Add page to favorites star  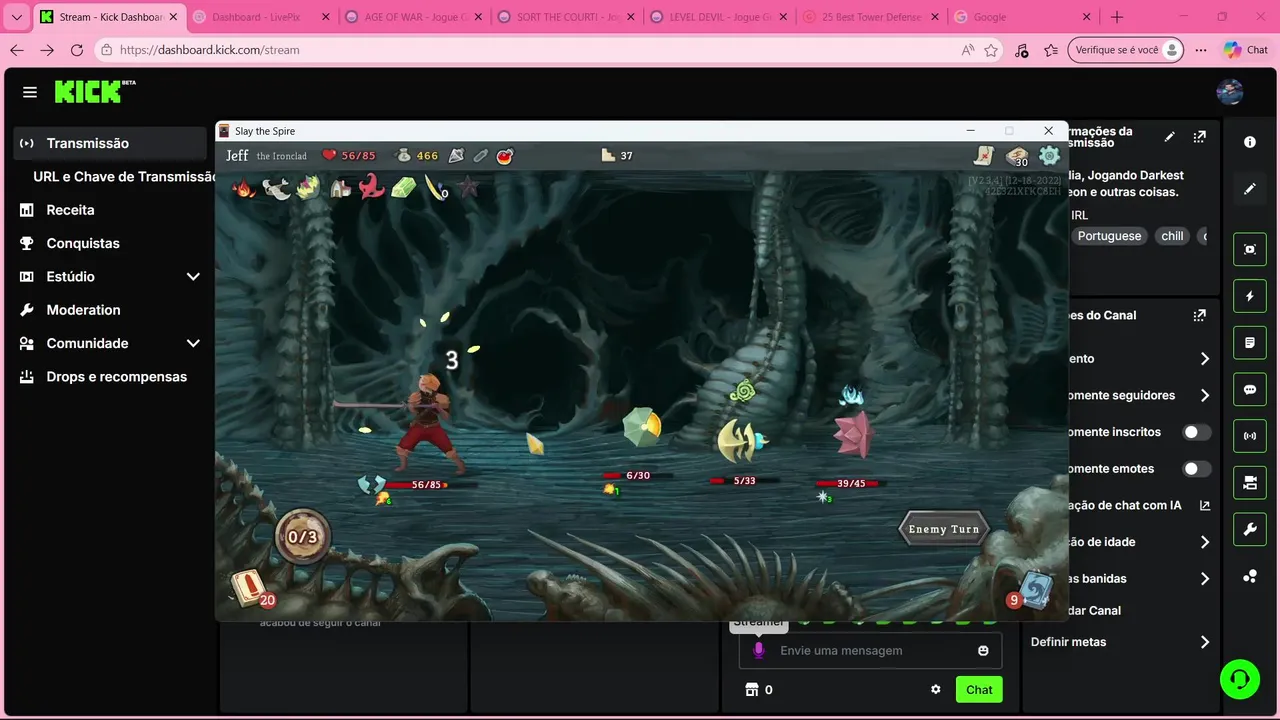[x=991, y=50]
